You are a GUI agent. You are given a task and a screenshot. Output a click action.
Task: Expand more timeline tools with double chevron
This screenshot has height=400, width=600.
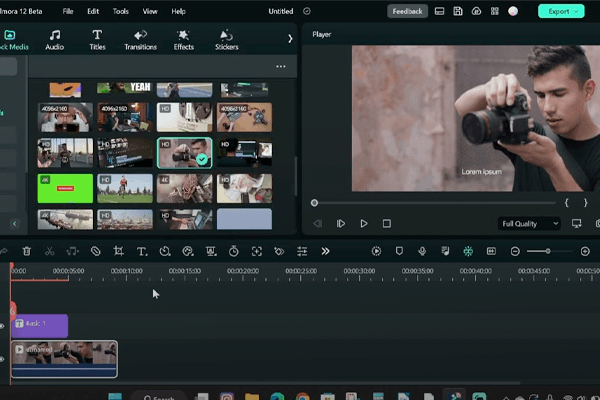tap(325, 251)
